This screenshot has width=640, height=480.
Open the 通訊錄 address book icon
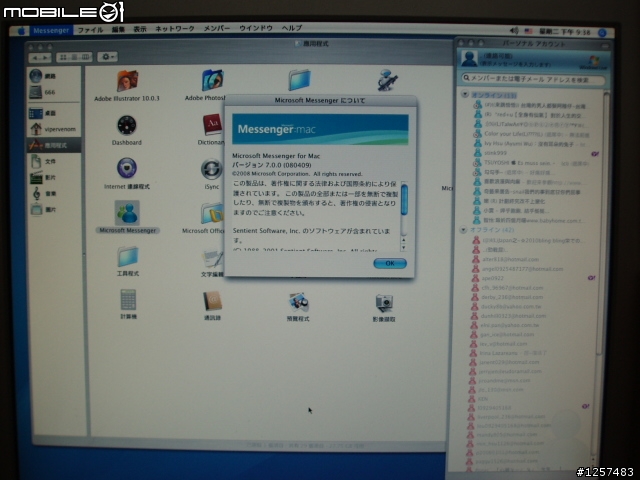(212, 301)
